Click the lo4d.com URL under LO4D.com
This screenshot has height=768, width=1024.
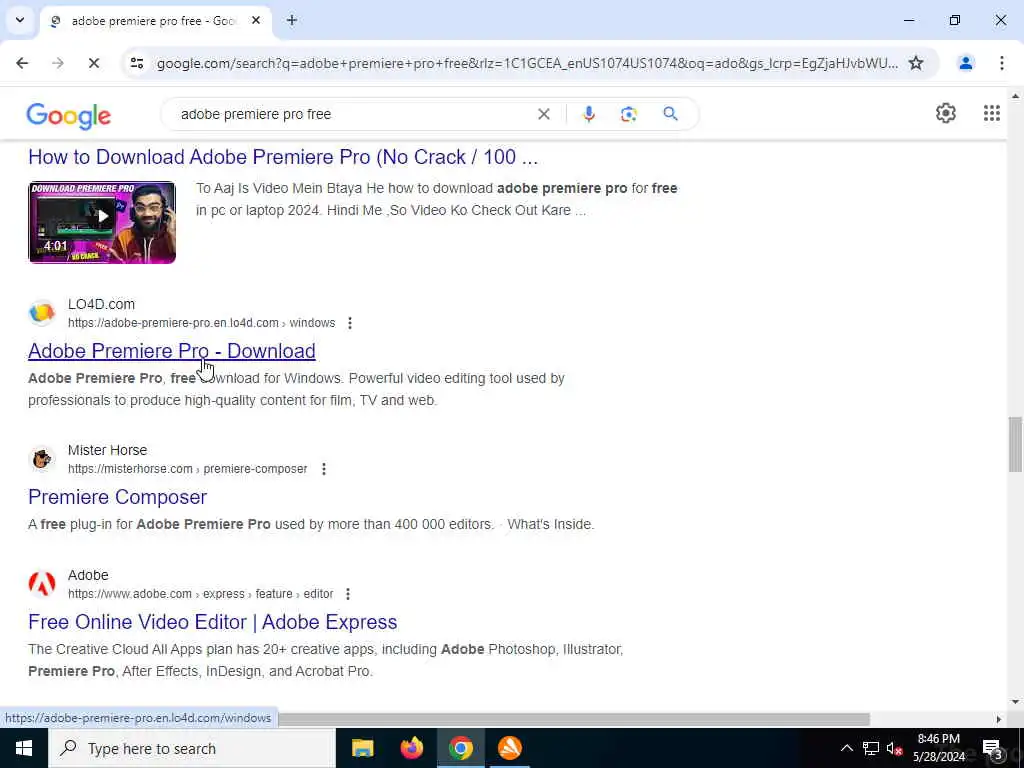pyautogui.click(x=201, y=323)
